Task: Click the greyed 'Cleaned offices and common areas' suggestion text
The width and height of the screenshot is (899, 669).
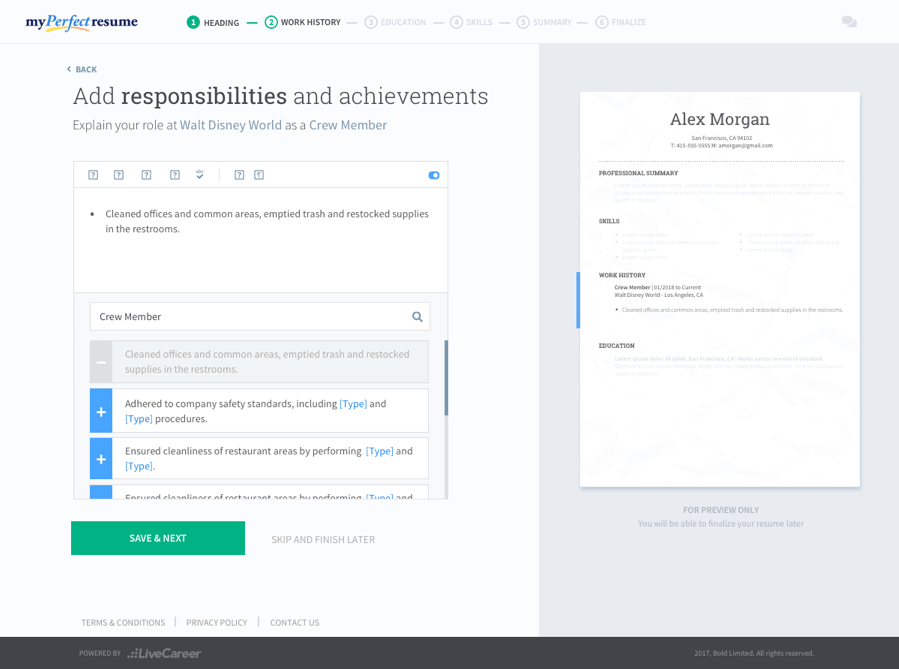Action: [x=267, y=362]
